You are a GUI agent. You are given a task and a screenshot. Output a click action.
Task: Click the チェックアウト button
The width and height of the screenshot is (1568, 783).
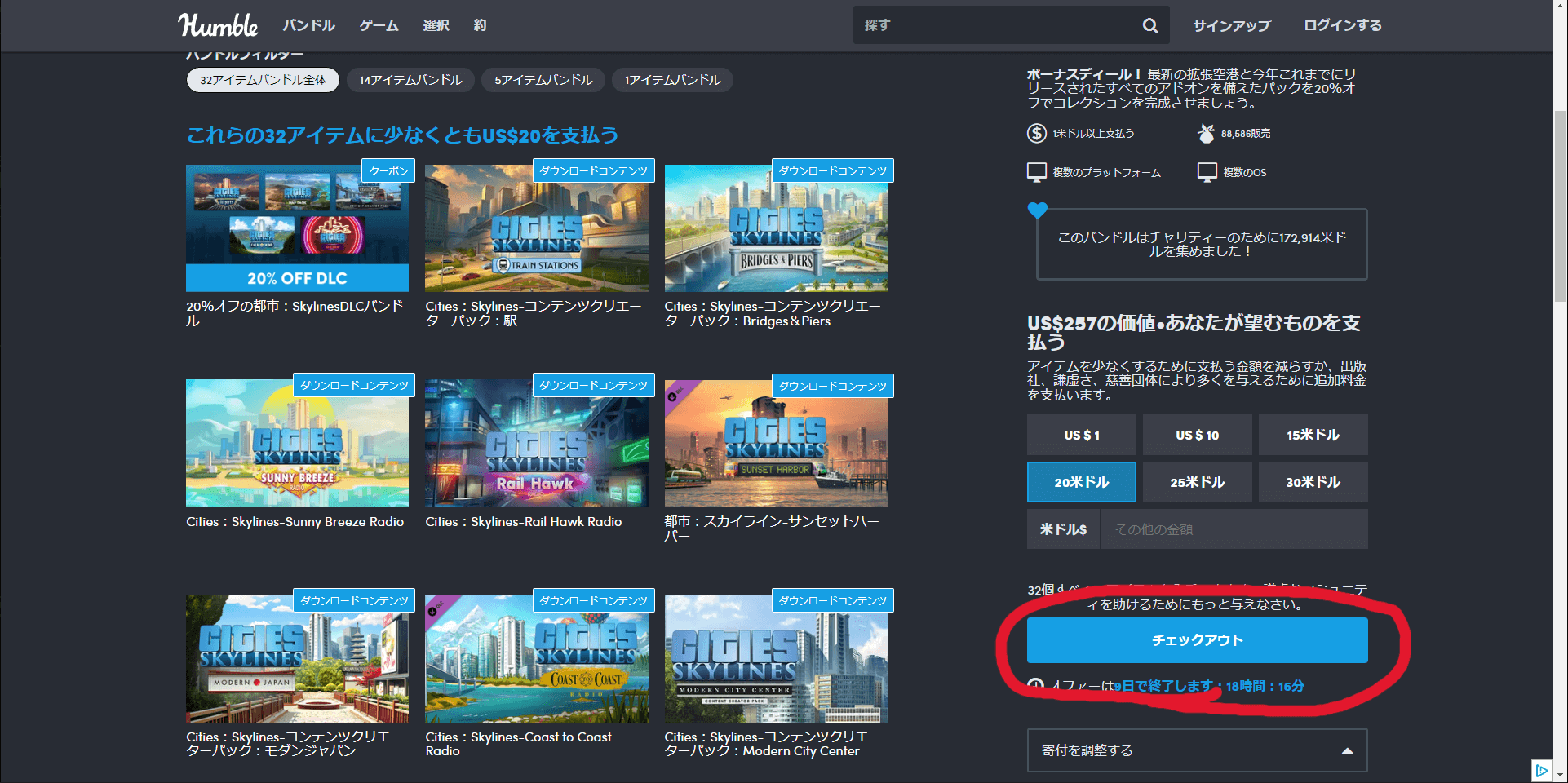(x=1197, y=640)
